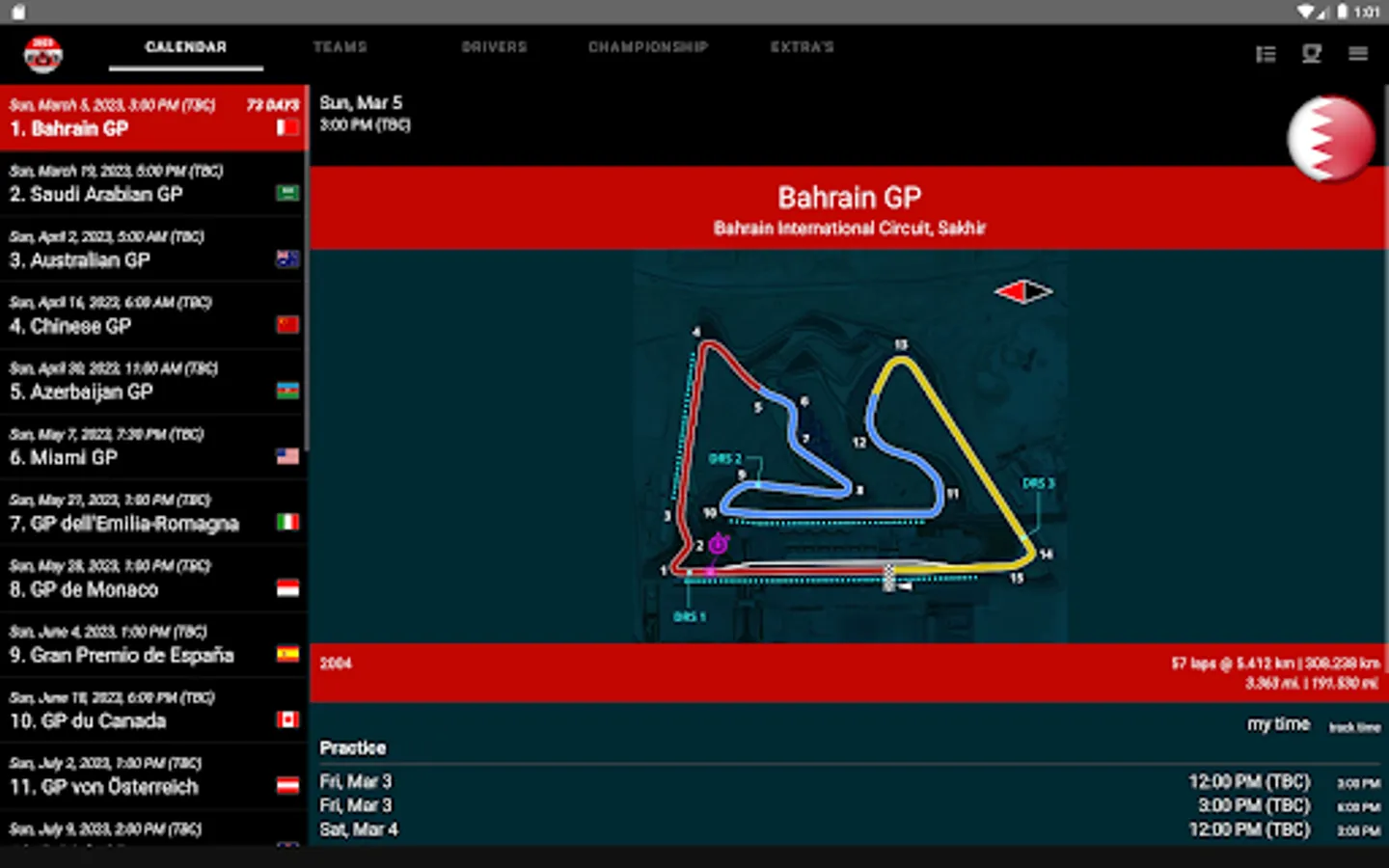
Task: Open GP du Canada in the list
Action: click(152, 711)
